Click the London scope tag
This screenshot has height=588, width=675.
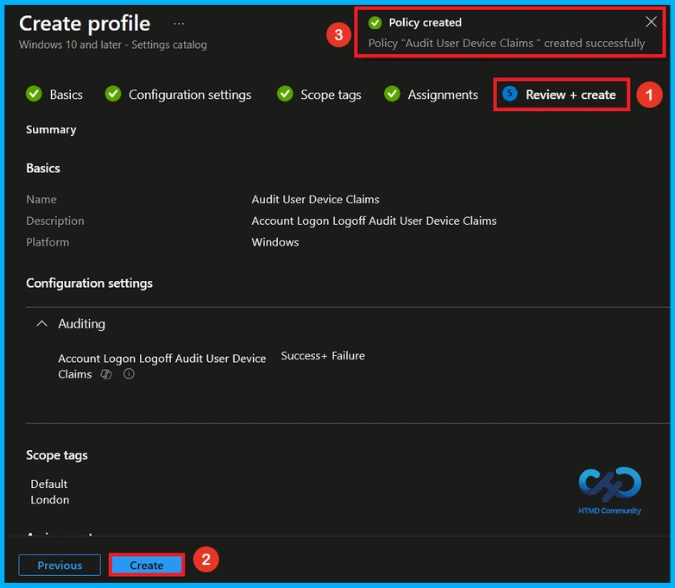click(x=50, y=500)
